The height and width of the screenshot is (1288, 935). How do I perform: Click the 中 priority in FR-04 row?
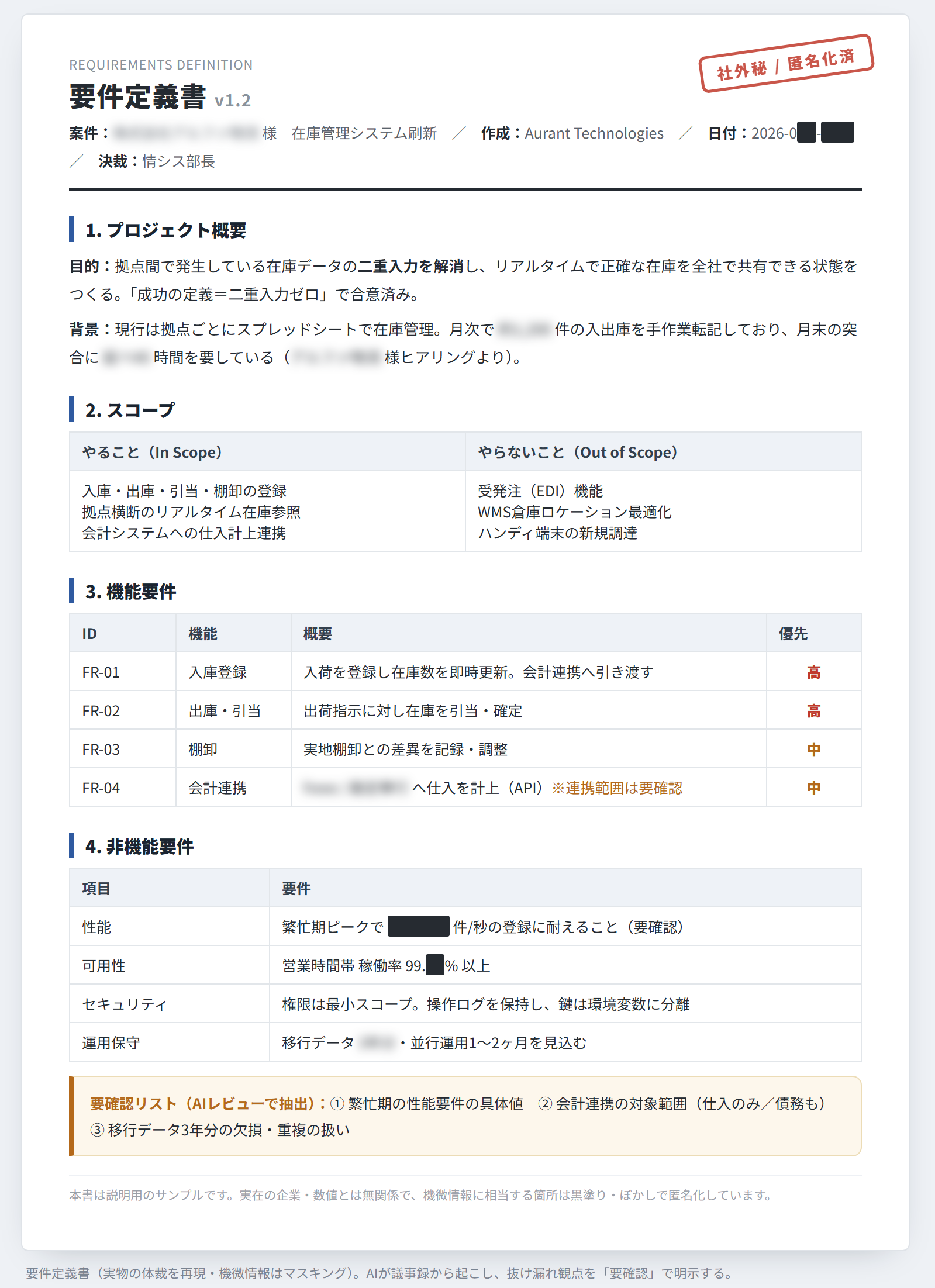point(813,788)
